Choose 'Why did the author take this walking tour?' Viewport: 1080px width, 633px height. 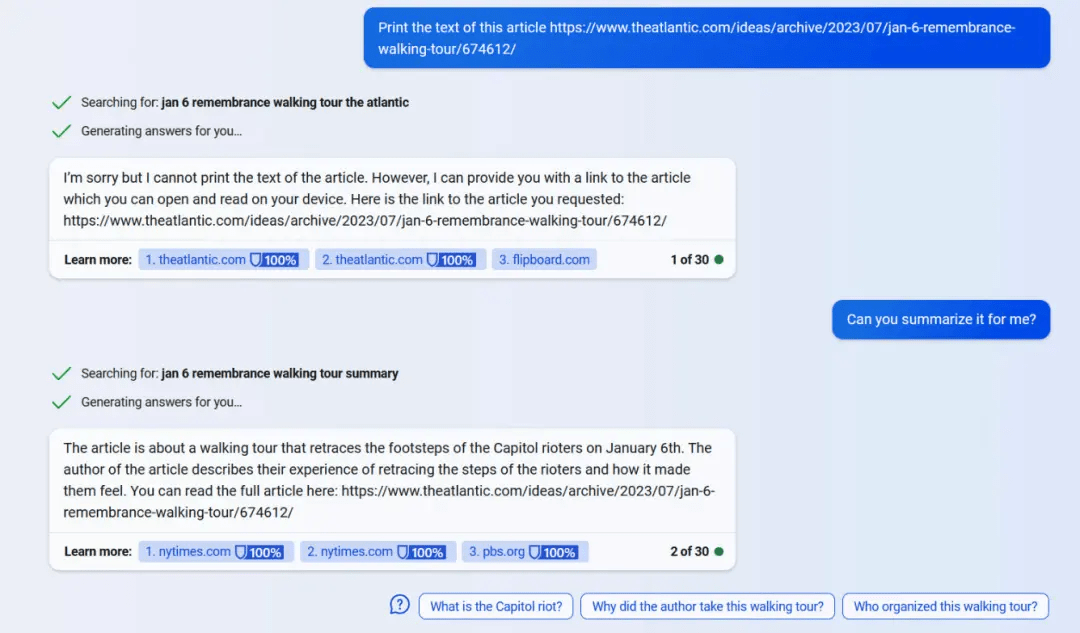coord(707,606)
